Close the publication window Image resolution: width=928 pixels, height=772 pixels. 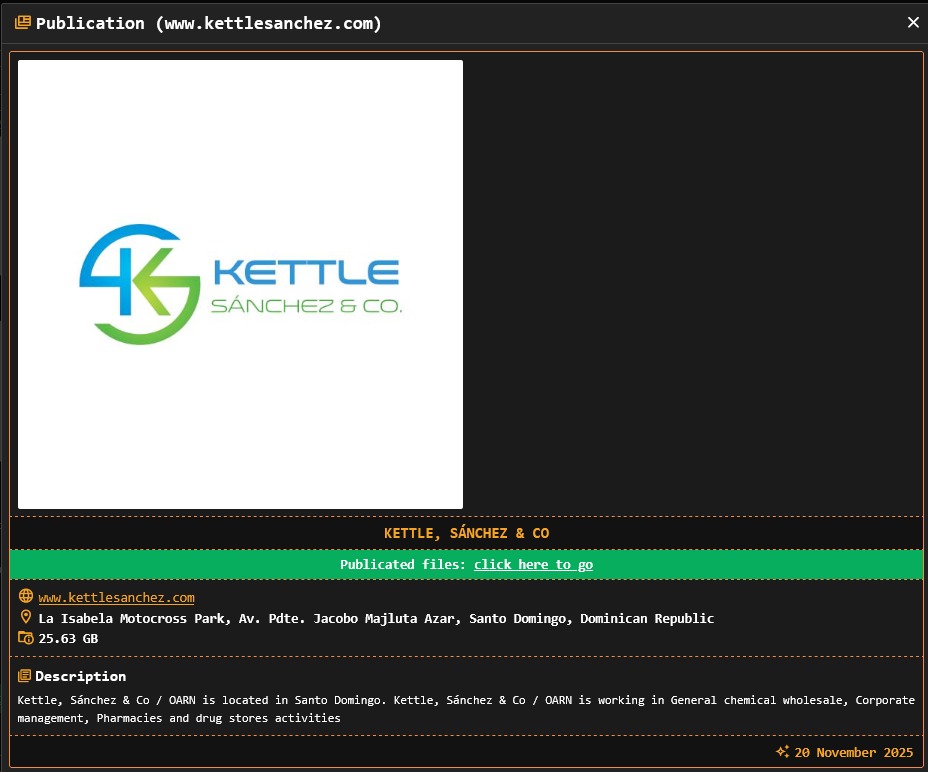[912, 22]
